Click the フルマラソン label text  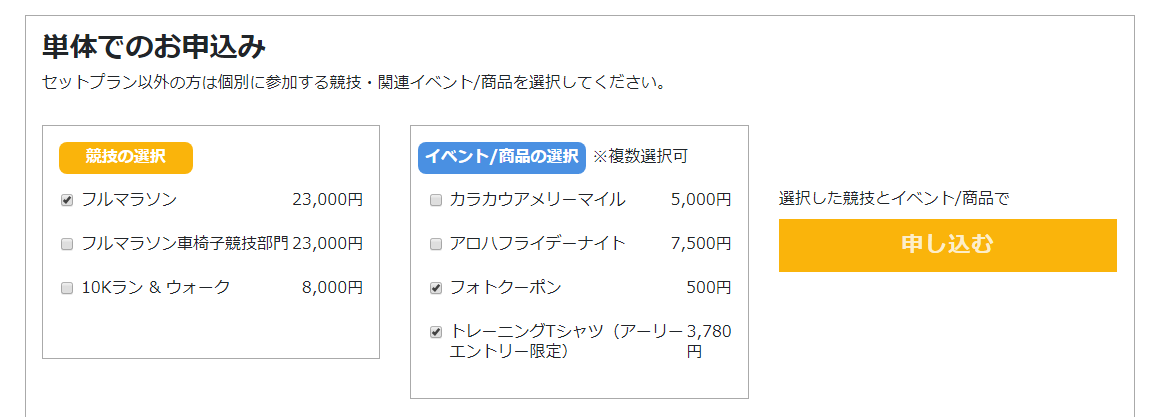(129, 200)
